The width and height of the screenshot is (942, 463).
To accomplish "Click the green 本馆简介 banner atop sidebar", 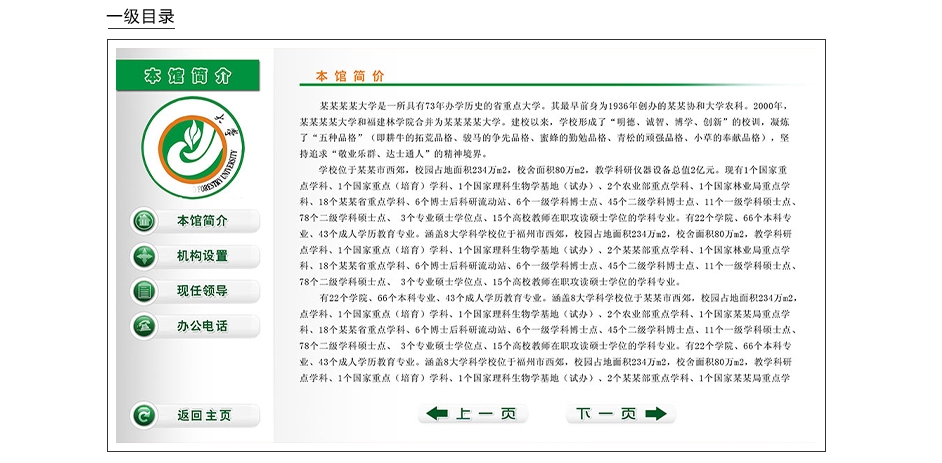I will (x=187, y=76).
